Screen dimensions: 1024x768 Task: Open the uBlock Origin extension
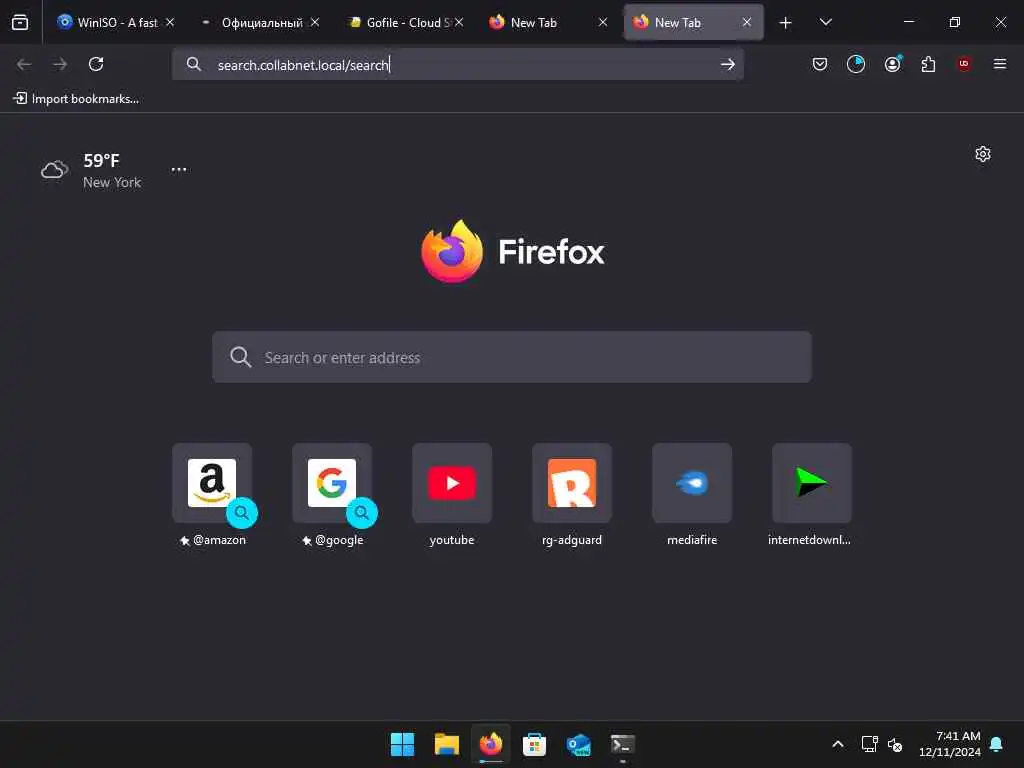point(964,64)
